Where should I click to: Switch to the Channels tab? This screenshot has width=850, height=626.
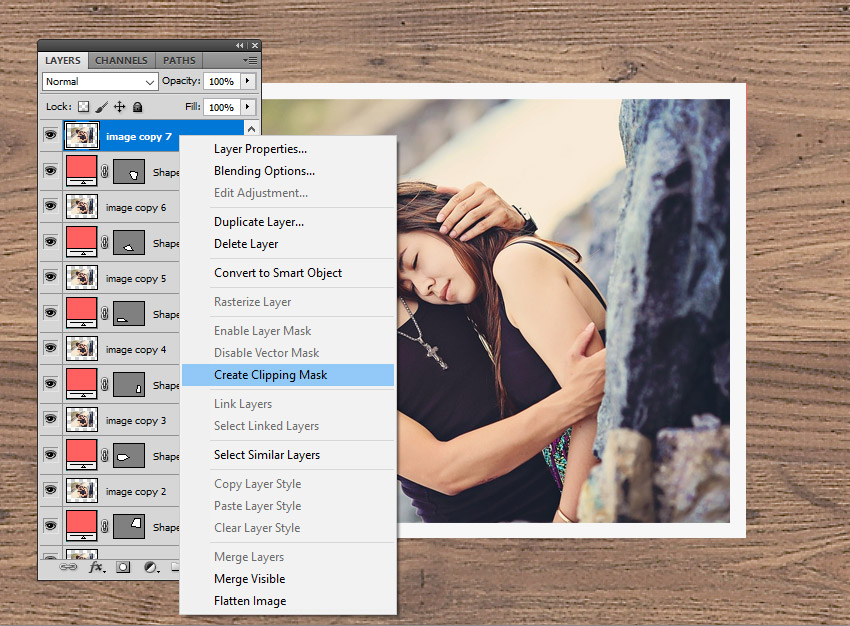[121, 61]
